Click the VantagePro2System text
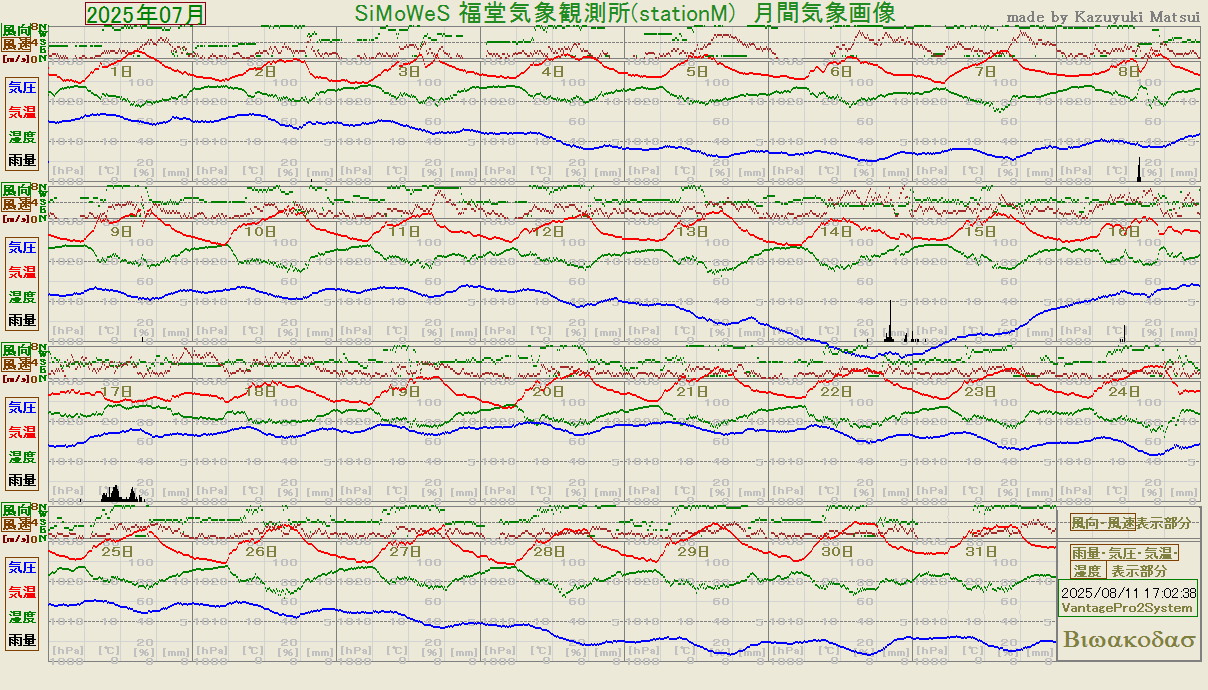1208x690 pixels. (1127, 608)
